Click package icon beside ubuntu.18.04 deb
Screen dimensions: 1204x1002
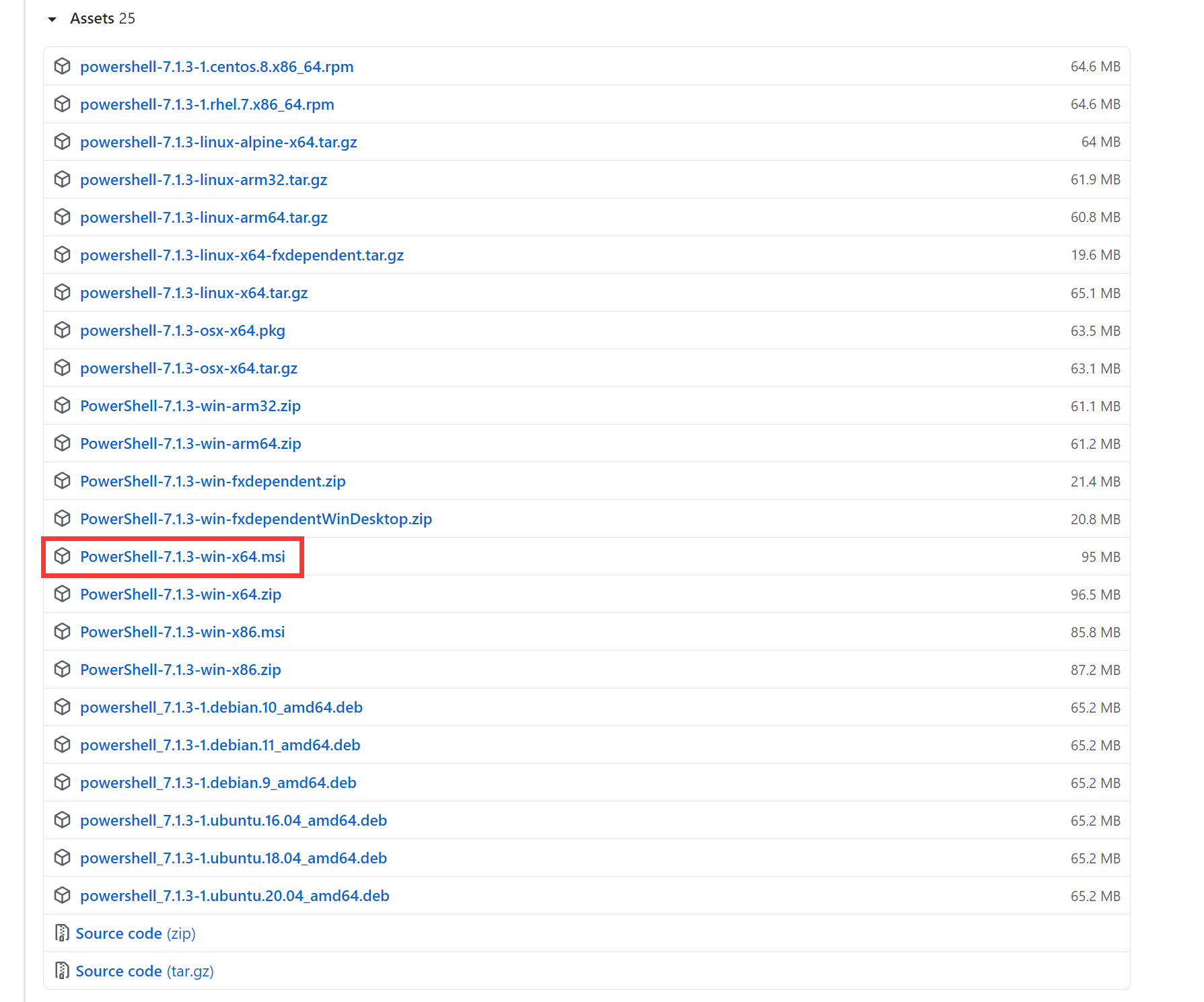click(x=62, y=857)
